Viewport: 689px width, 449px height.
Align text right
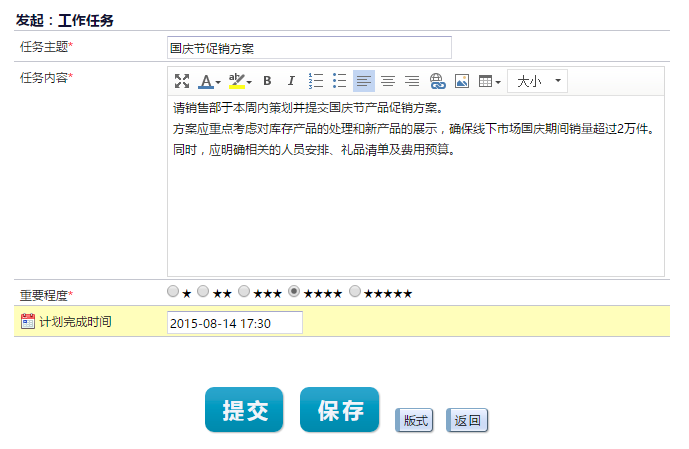tap(412, 81)
